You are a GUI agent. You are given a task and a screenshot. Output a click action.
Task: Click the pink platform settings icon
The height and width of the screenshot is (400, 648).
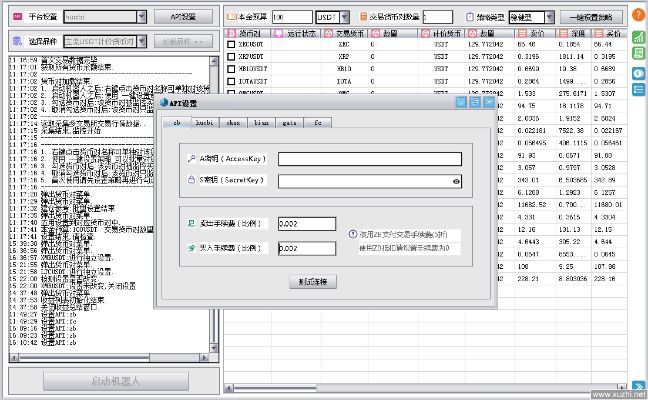18,17
